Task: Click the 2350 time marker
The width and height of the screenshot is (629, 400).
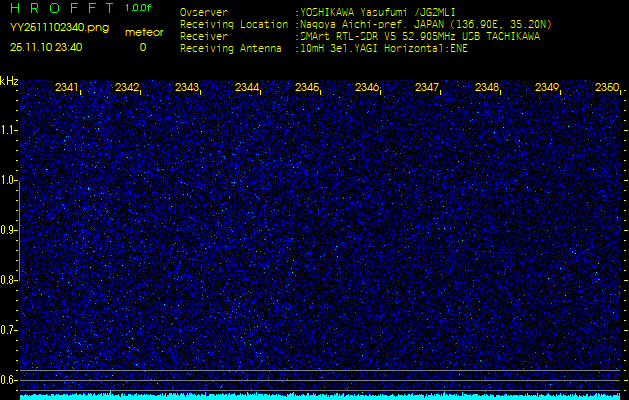Action: pos(606,88)
